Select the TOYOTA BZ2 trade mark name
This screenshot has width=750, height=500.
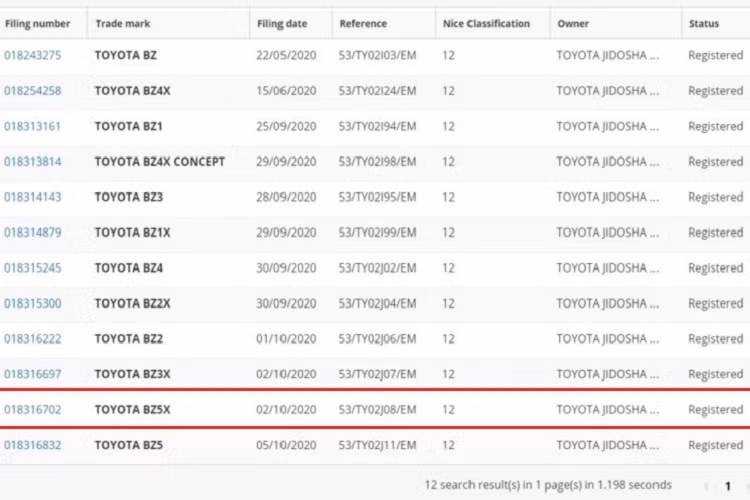click(129, 339)
